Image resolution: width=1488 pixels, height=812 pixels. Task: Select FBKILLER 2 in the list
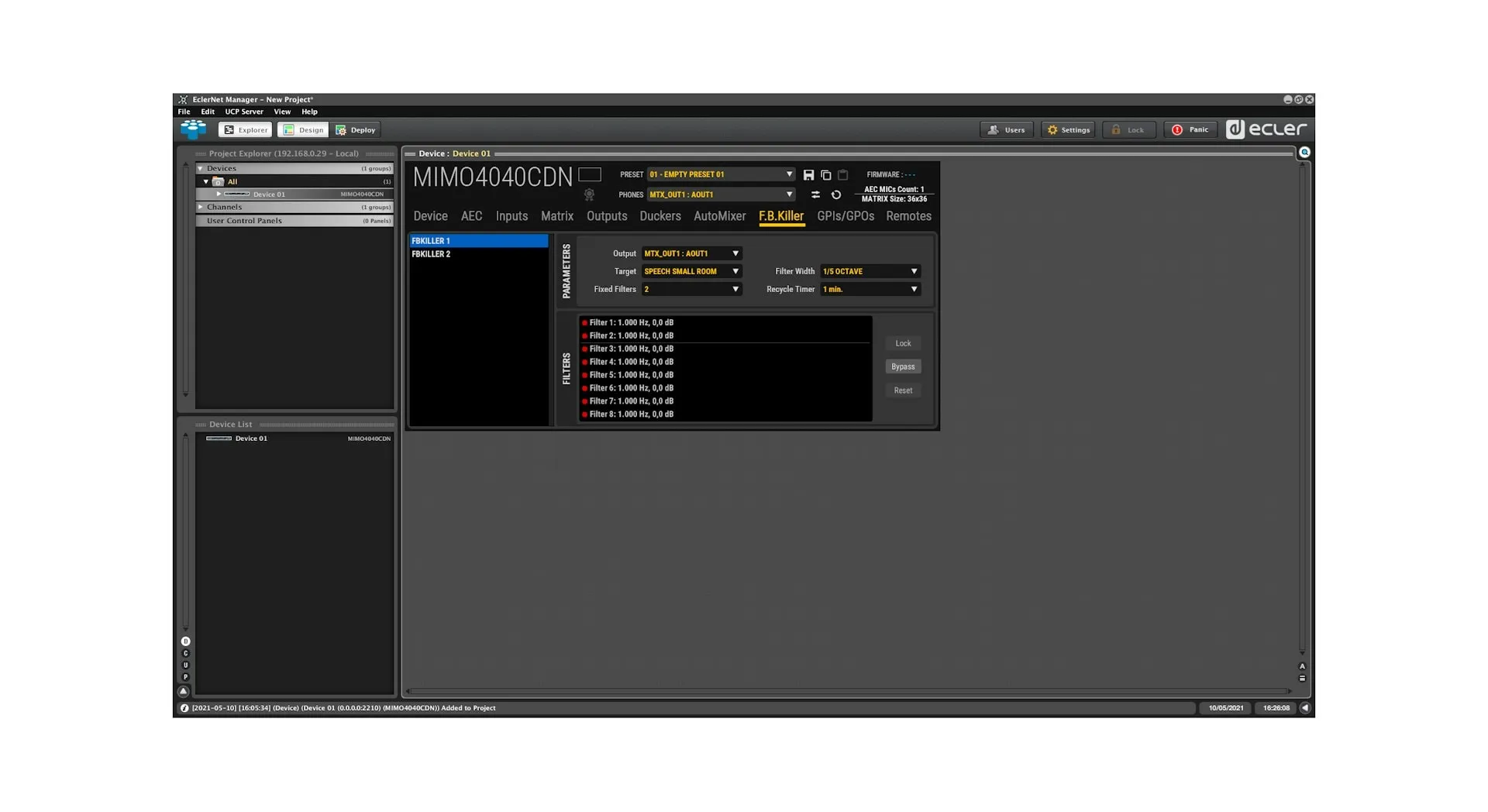pyautogui.click(x=431, y=254)
